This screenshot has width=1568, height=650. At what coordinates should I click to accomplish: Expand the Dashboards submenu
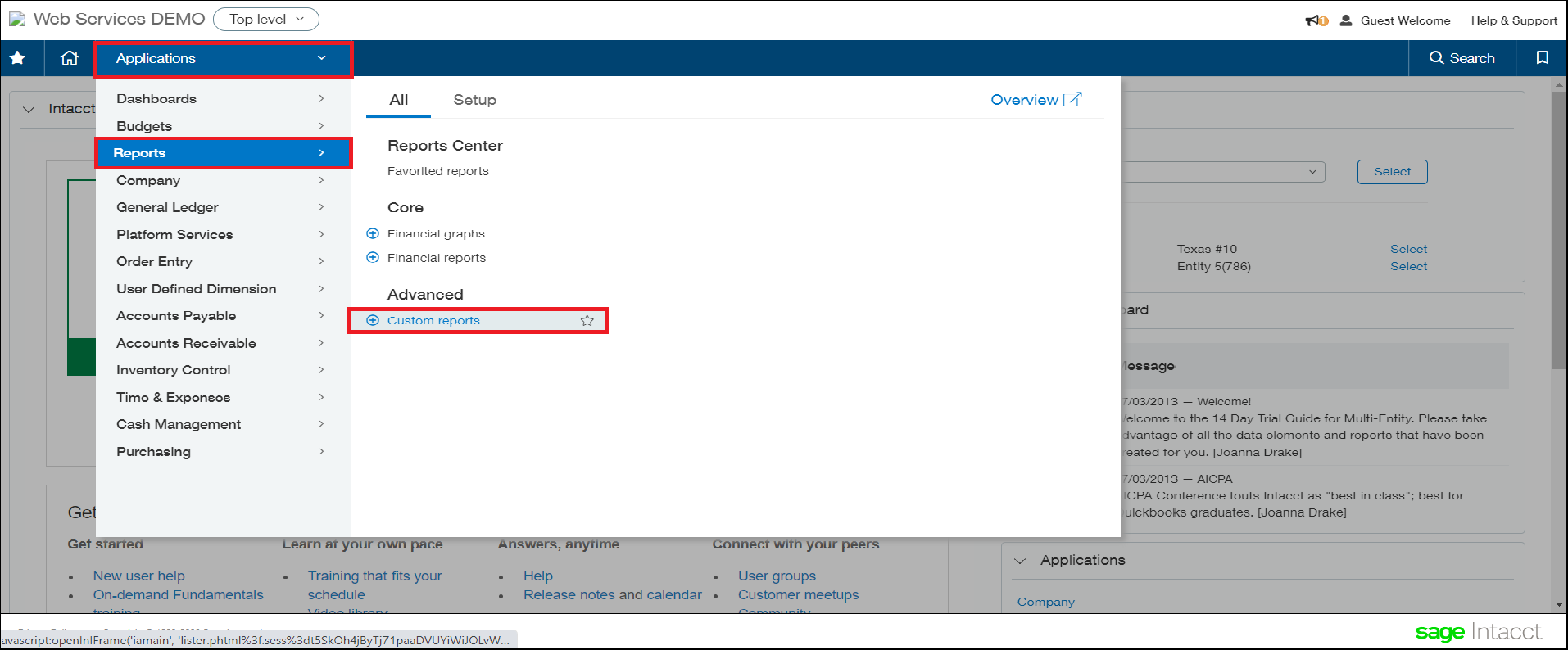pyautogui.click(x=223, y=98)
